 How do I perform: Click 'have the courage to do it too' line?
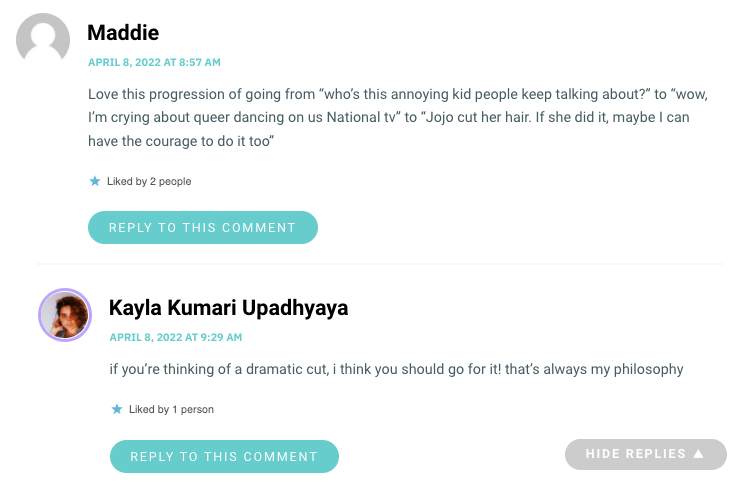[181, 141]
